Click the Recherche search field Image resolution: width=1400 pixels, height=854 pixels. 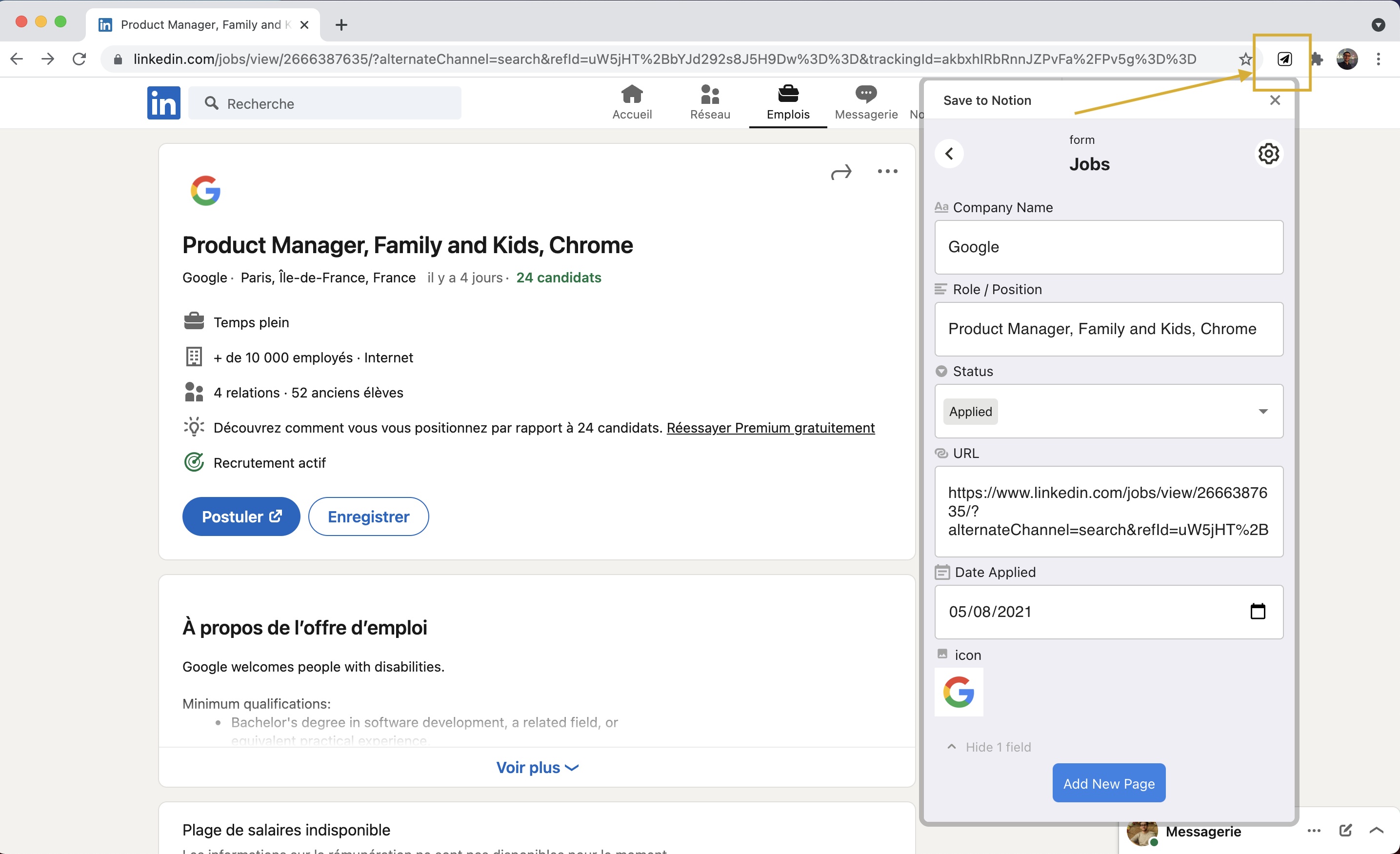(324, 103)
